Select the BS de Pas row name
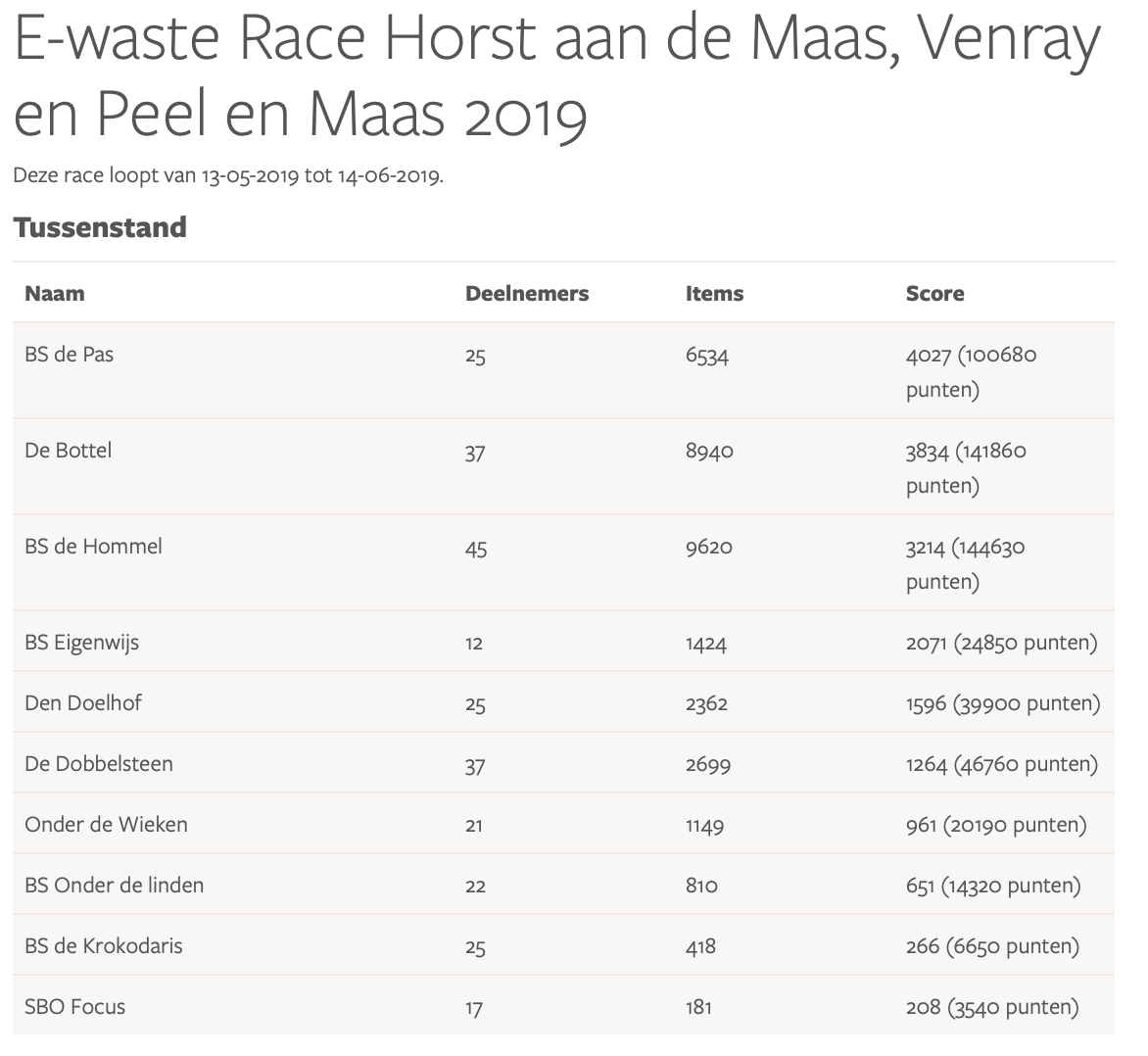1148x1056 pixels. point(70,355)
